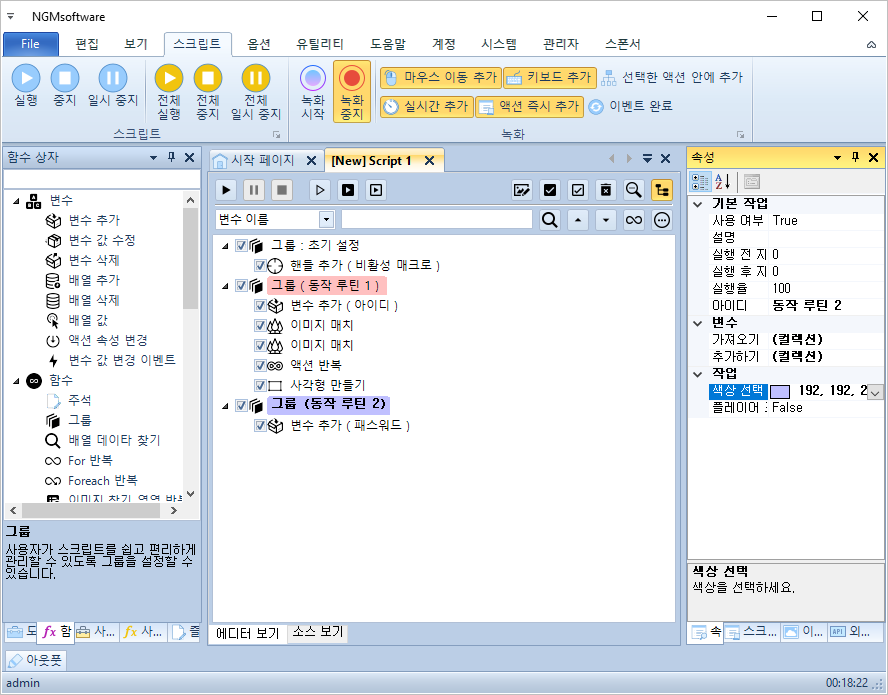This screenshot has height=695, width=888.
Task: Switch to the 유틸리티 ribbon tab
Action: coord(320,44)
